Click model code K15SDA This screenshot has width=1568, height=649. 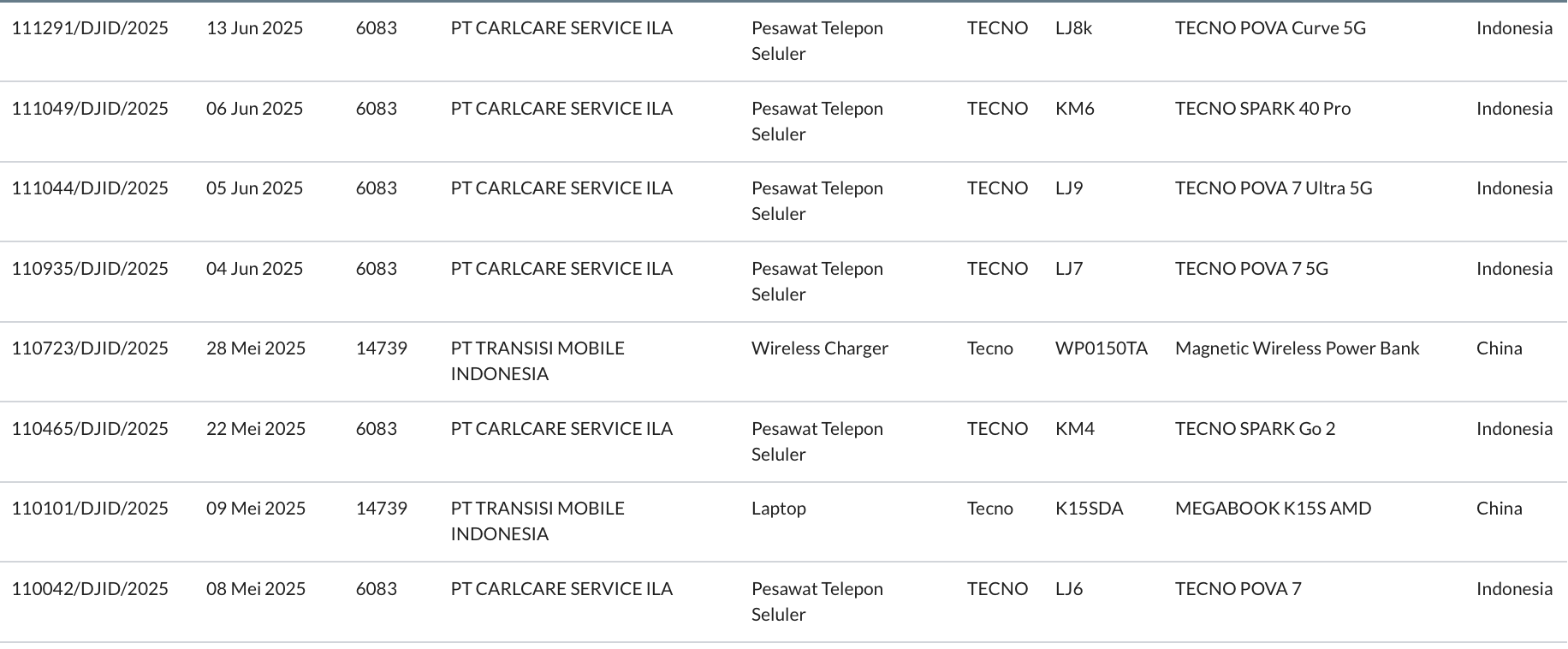click(x=1089, y=509)
